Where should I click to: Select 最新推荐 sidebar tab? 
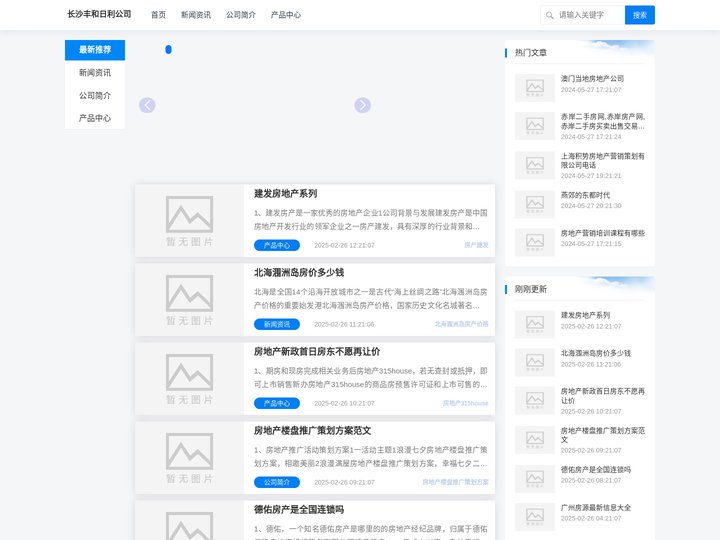tap(95, 50)
